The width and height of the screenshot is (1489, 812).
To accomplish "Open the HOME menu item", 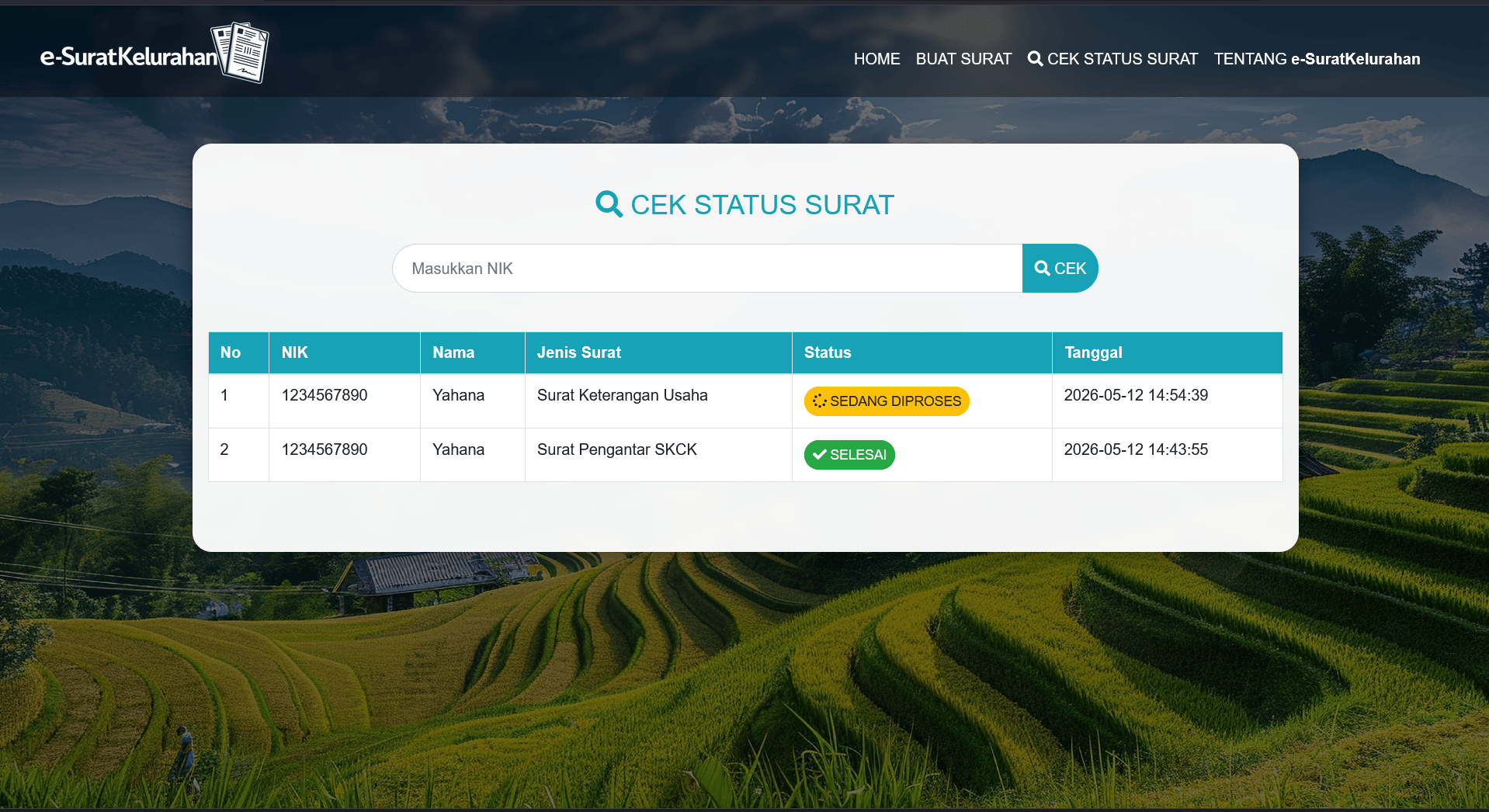I will [x=876, y=59].
